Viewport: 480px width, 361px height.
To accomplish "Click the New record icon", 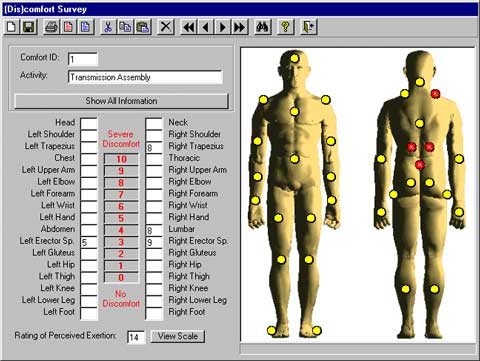I will pyautogui.click(x=12, y=27).
